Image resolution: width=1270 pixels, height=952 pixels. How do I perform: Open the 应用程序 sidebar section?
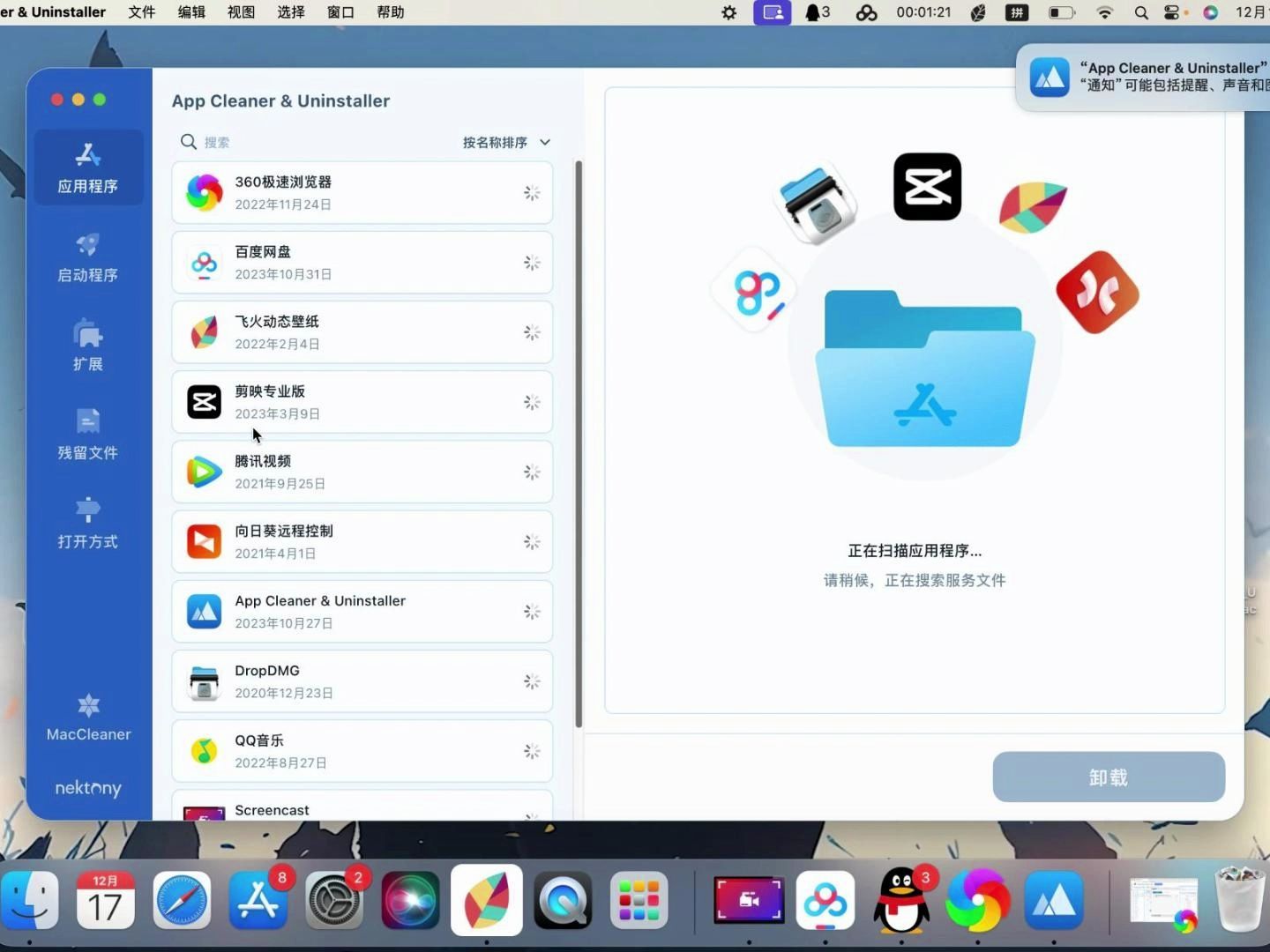point(88,167)
